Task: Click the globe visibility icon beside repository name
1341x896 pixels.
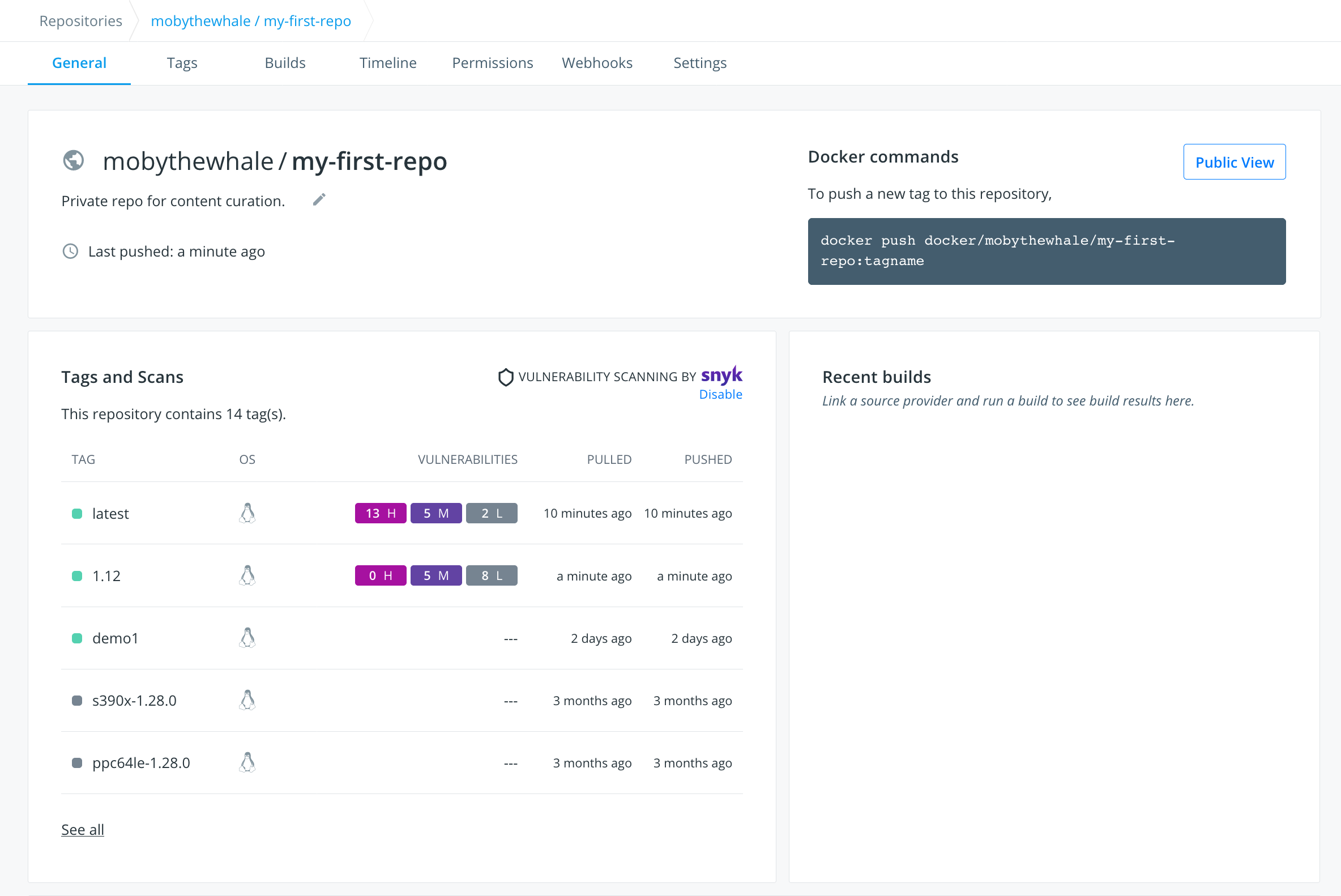Action: [x=73, y=161]
